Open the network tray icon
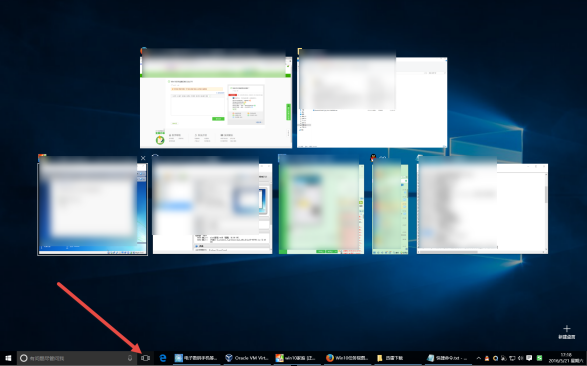Image resolution: width=587 pixels, height=366 pixels. (x=512, y=358)
